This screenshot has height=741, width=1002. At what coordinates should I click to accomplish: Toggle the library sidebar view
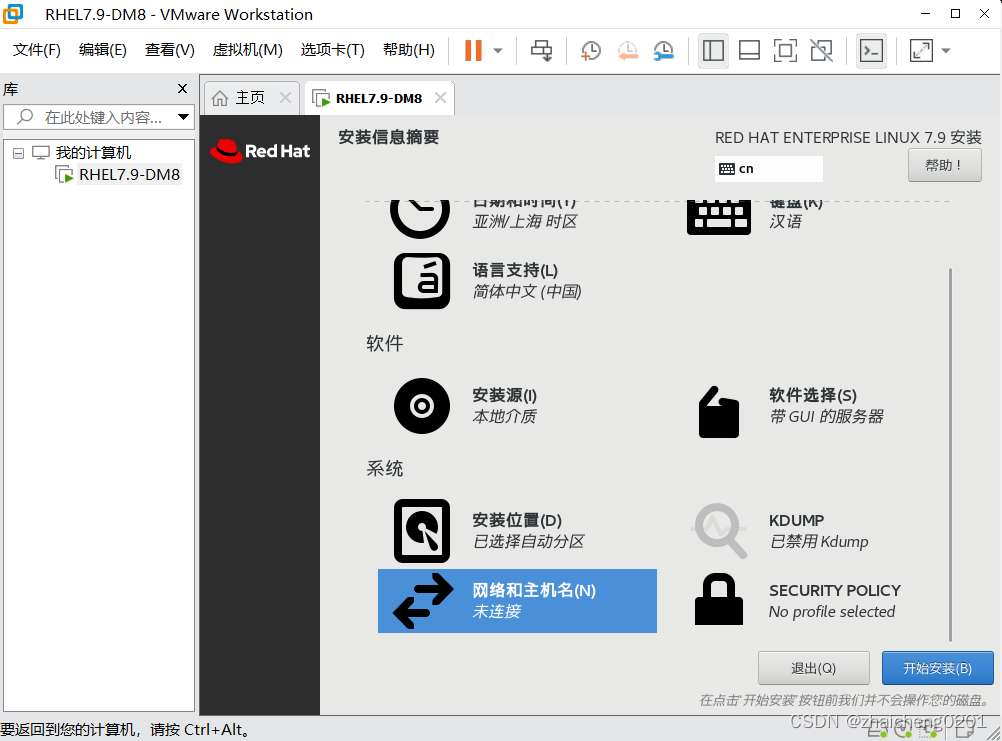713,50
